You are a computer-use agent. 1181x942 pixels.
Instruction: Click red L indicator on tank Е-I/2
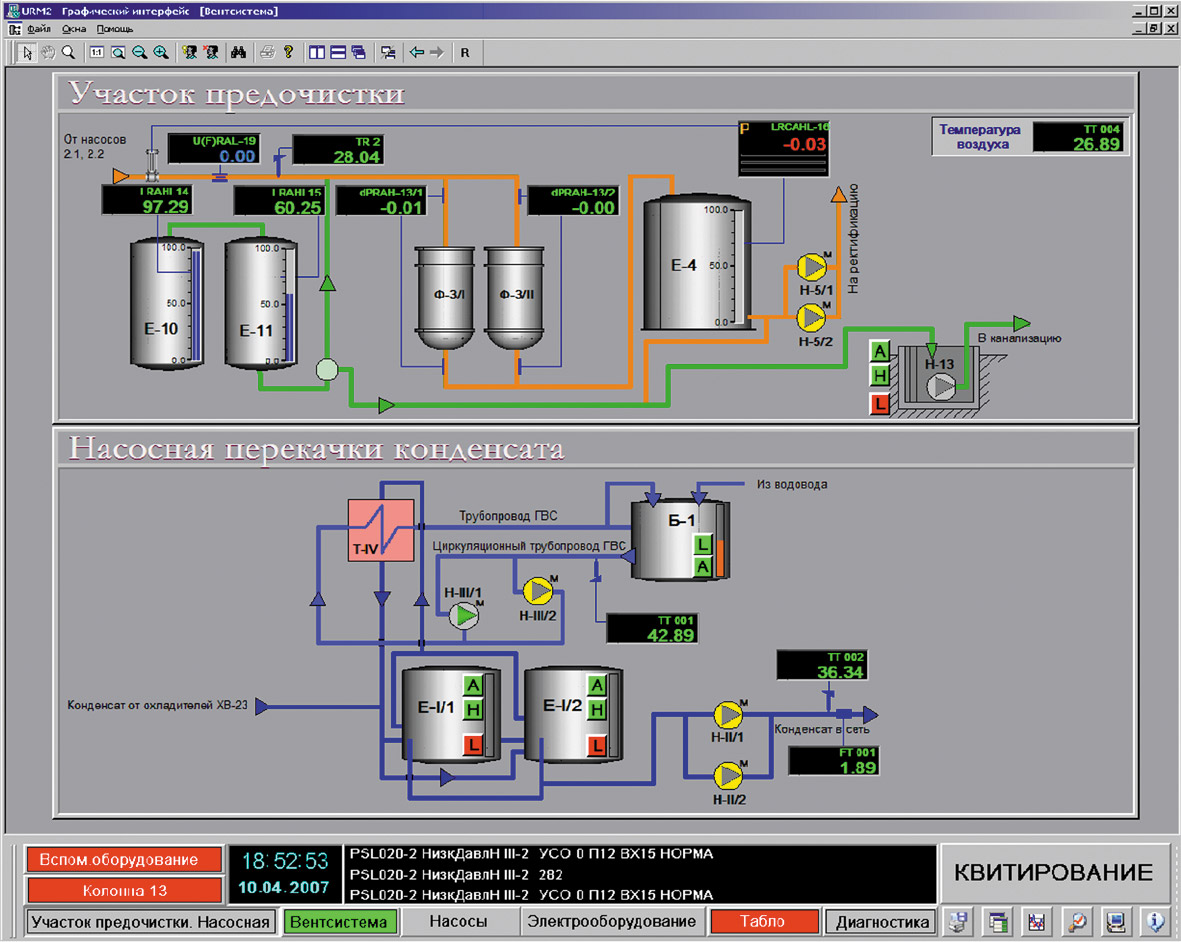[x=597, y=746]
